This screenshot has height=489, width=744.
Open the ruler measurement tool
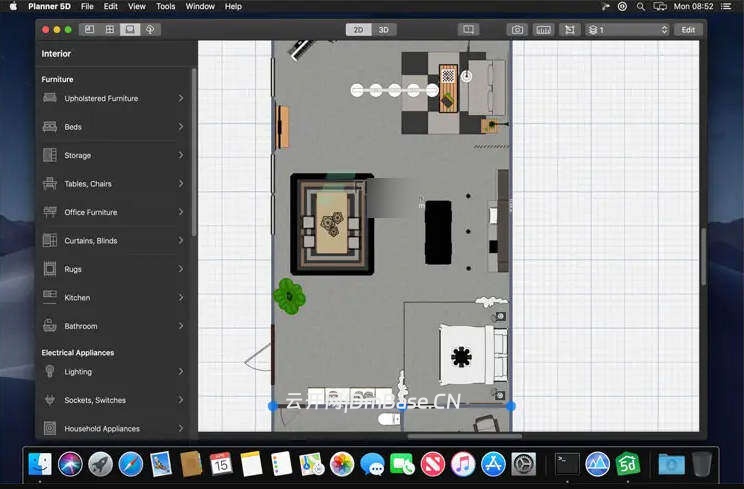click(543, 30)
